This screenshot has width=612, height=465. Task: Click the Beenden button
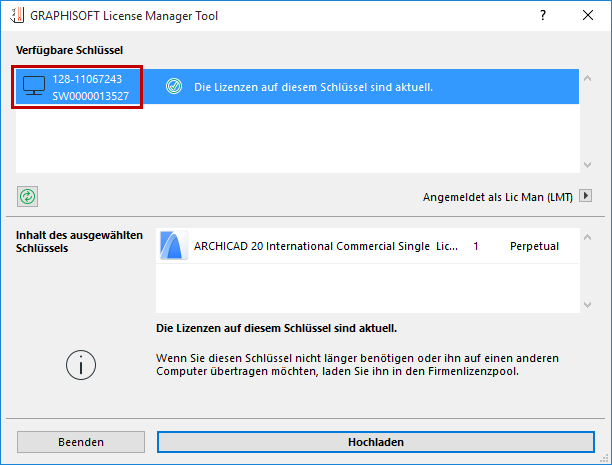pyautogui.click(x=81, y=442)
